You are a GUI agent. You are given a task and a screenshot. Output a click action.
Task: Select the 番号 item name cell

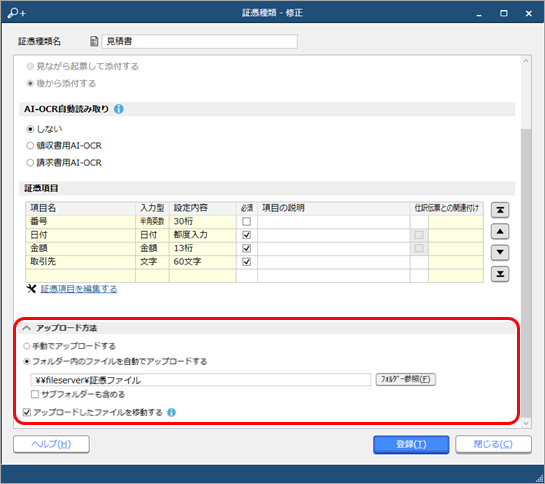[80, 221]
